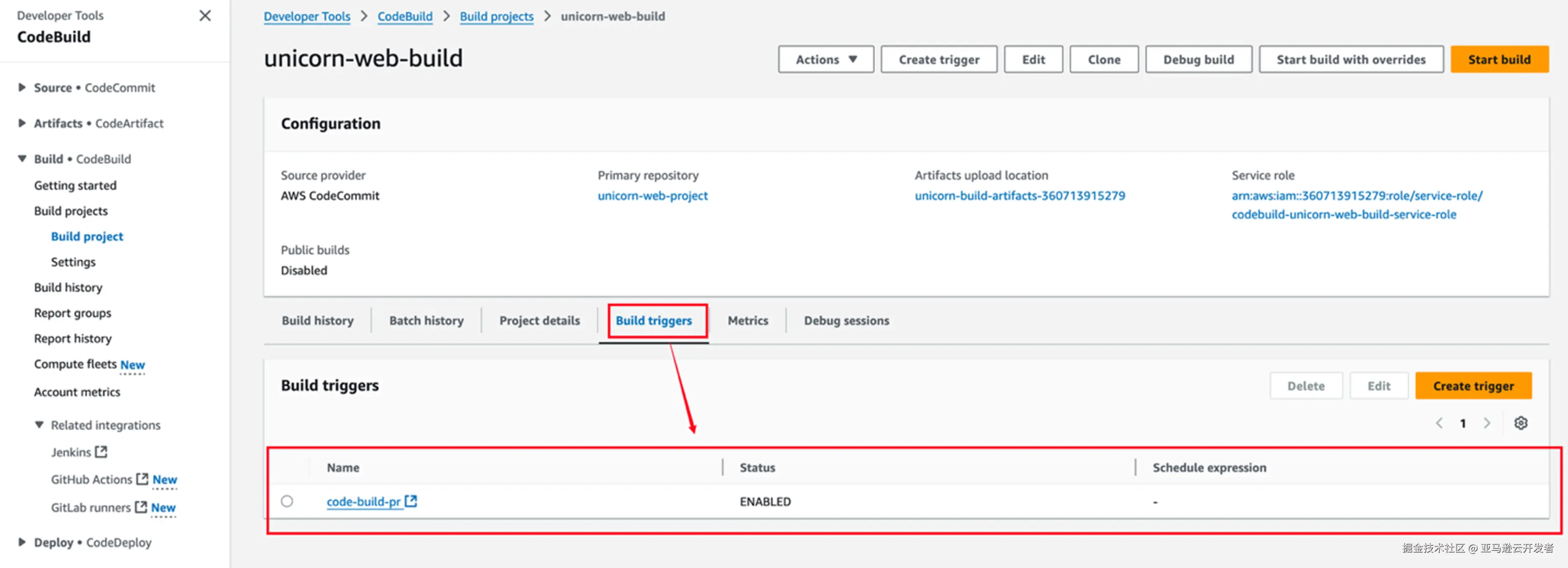The image size is (1568, 568).
Task: Click Jenkins external link icon
Action: [102, 452]
